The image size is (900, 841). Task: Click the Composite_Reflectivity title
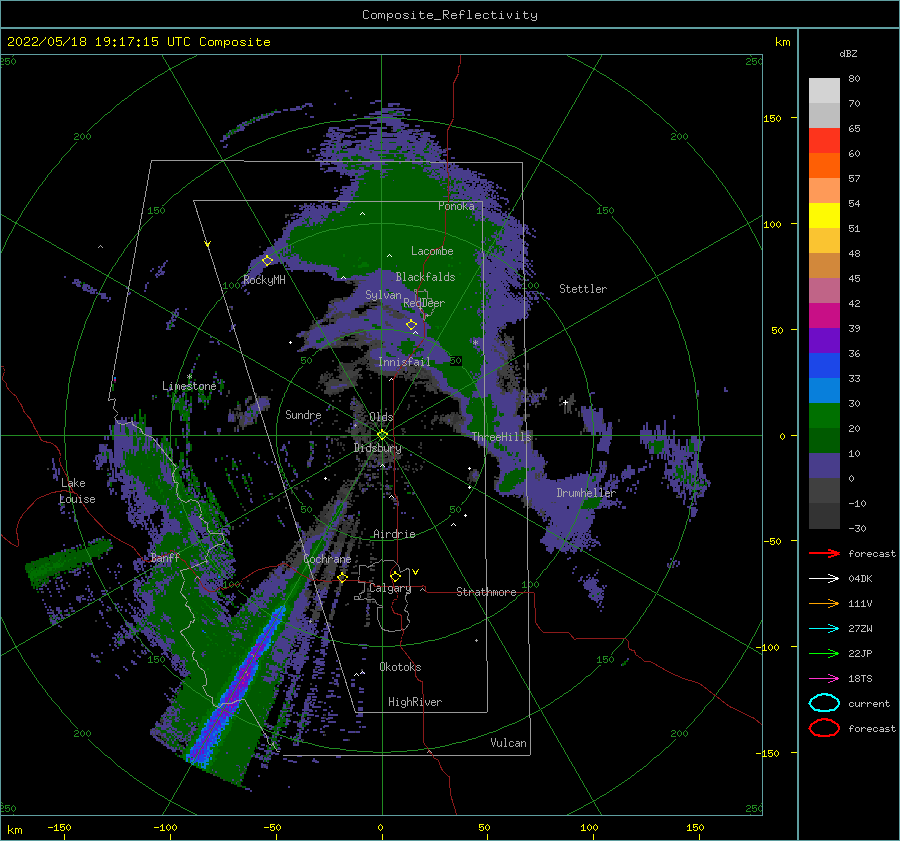coord(450,15)
